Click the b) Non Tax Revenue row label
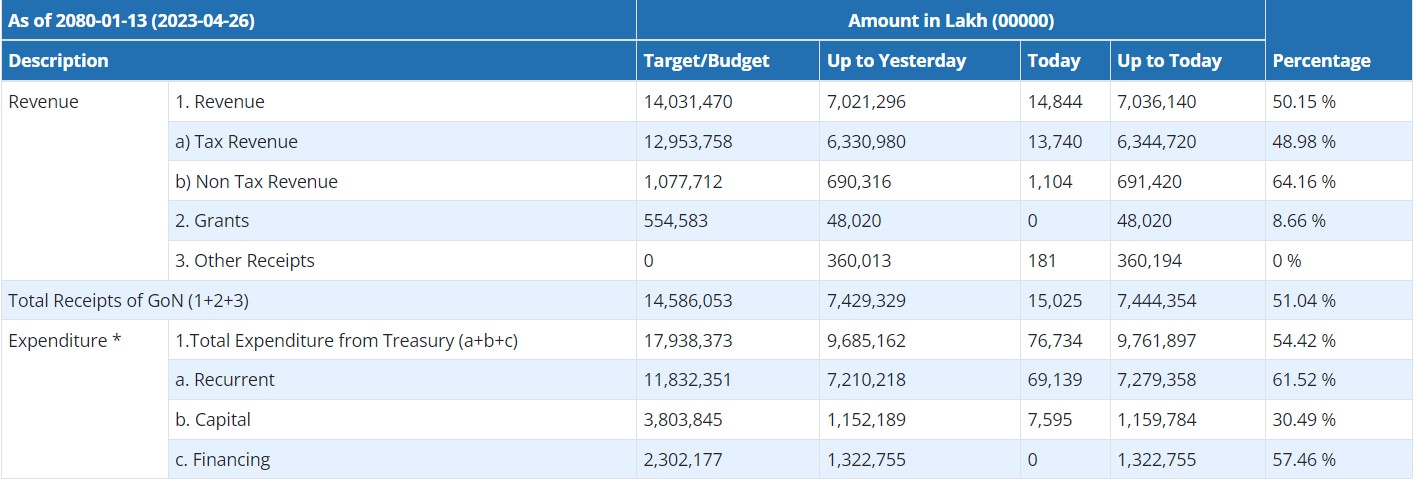 click(256, 182)
